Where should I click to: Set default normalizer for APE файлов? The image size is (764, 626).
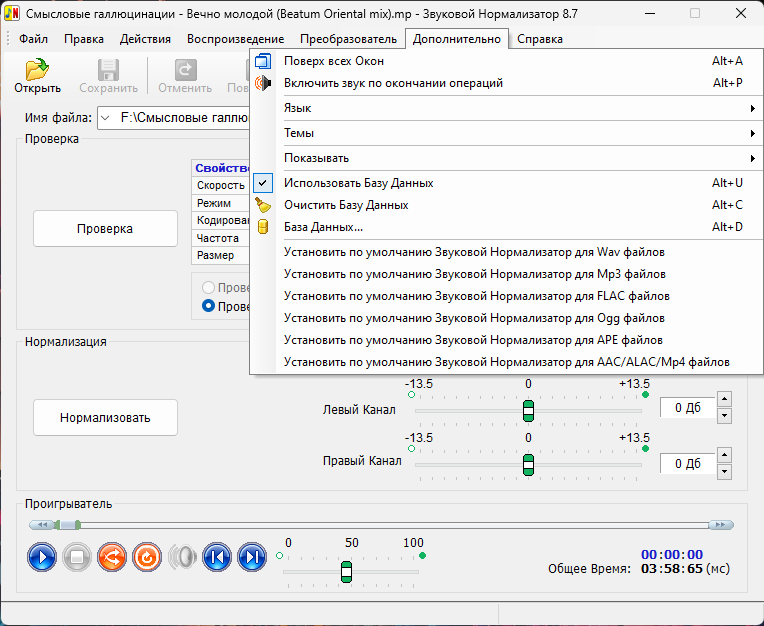(507, 340)
